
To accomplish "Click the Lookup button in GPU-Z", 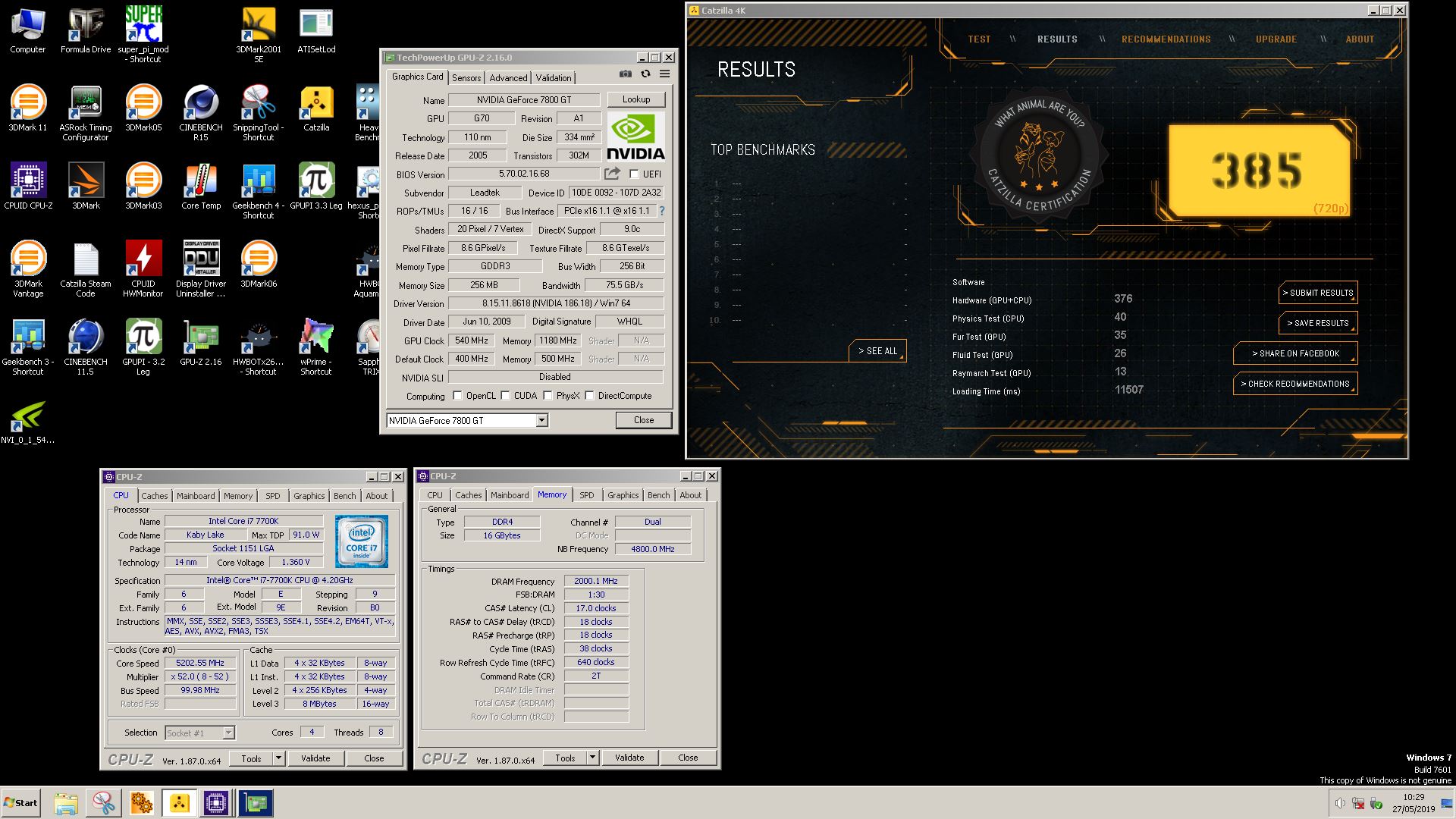I will [x=636, y=99].
